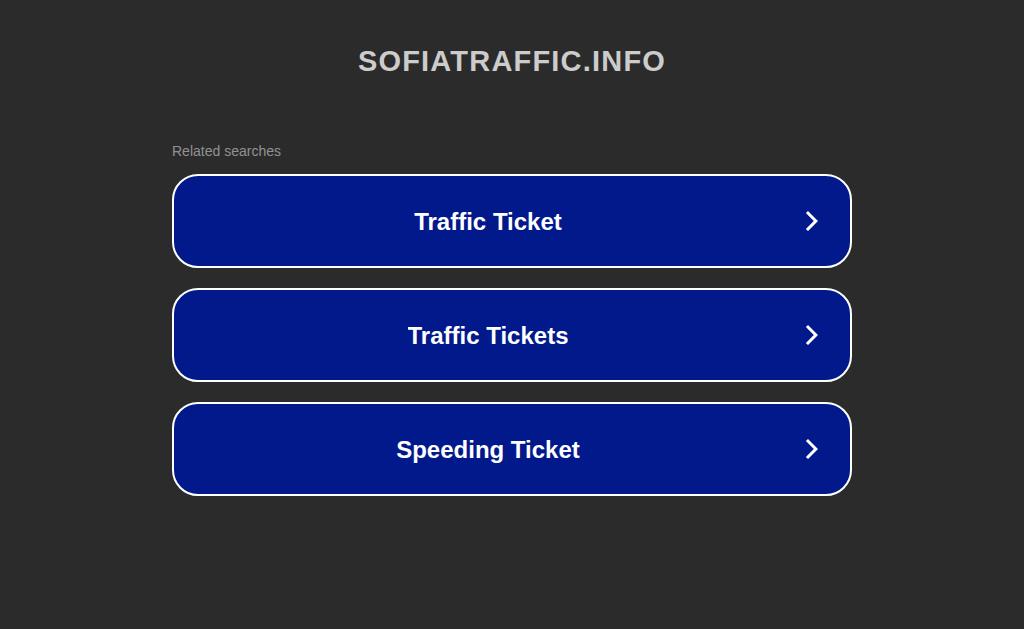Open the Traffic Ticket related search
The image size is (1024, 629).
click(511, 221)
